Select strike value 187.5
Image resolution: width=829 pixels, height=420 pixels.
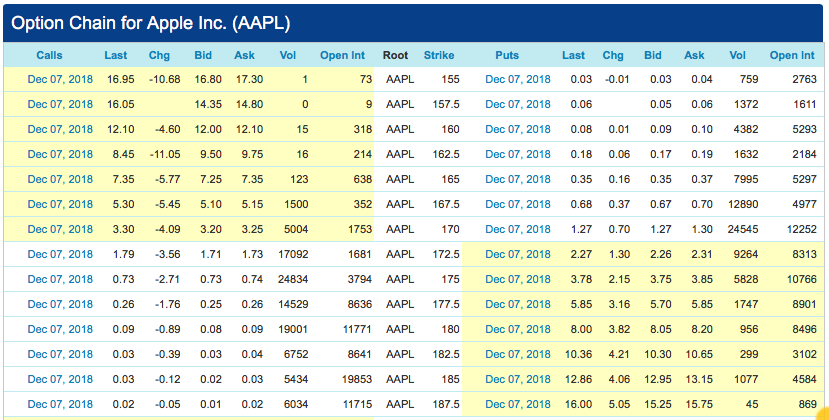coord(446,404)
